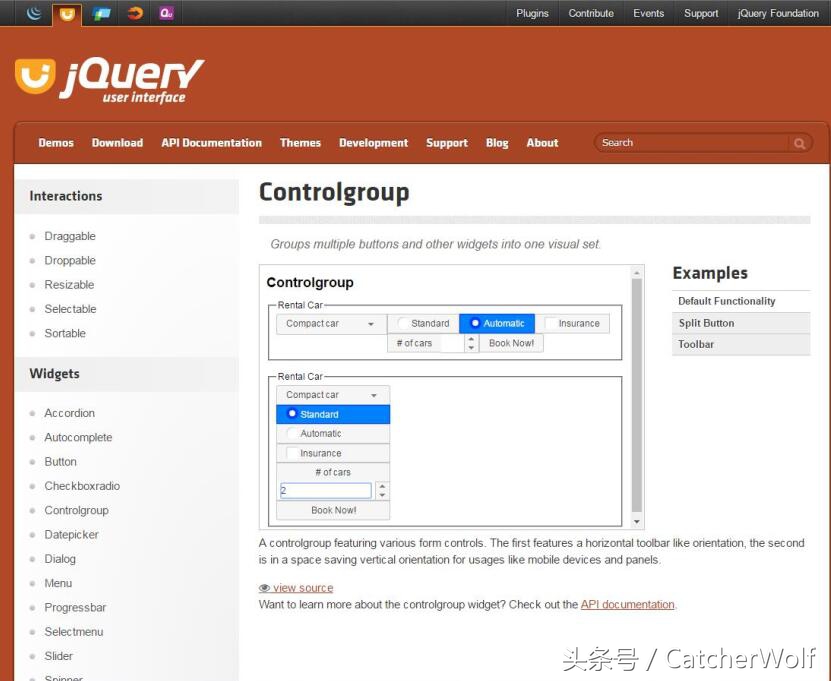Click into the Search box

pyautogui.click(x=694, y=143)
